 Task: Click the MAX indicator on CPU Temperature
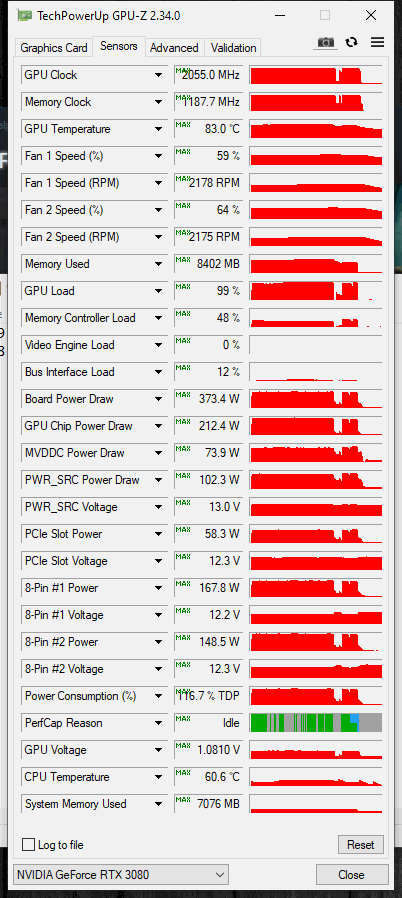click(183, 772)
